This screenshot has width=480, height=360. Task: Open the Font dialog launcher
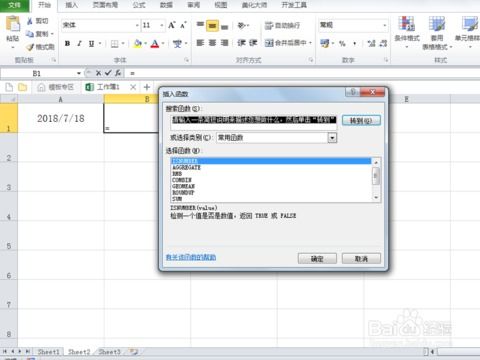pos(186,60)
